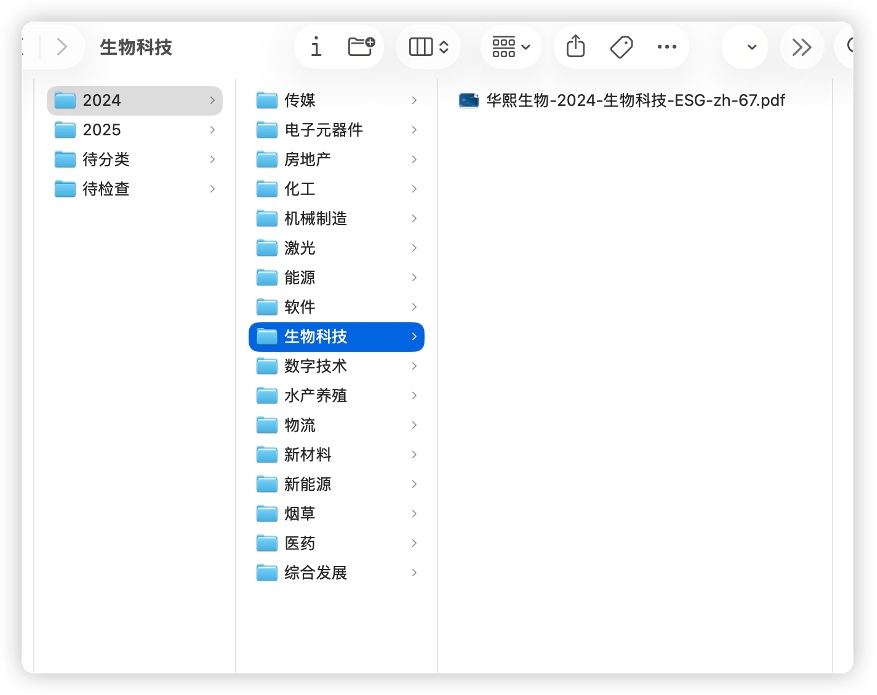Image resolution: width=877 pixels, height=695 pixels.
Task: Click the Edit Tags icon
Action: click(621, 47)
